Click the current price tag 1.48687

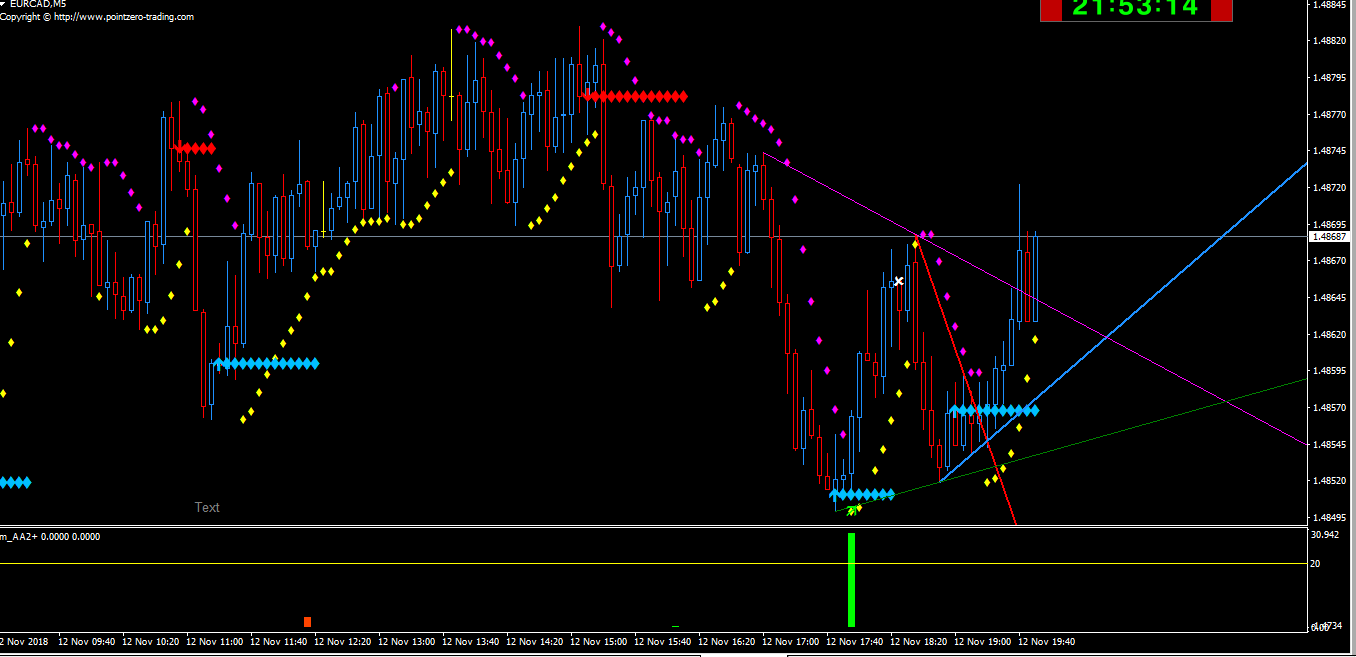click(1330, 237)
